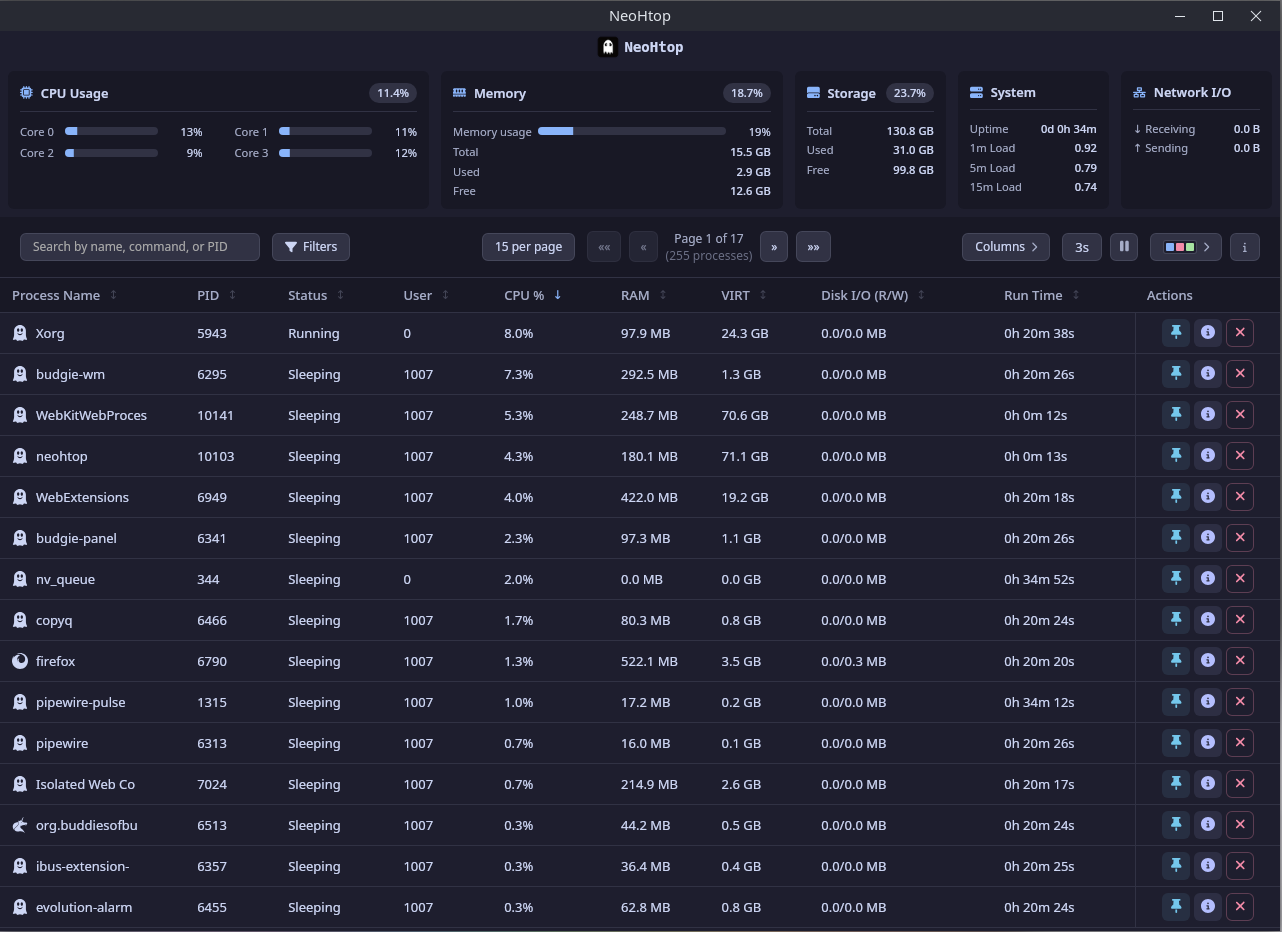Pin the WebExtensions process
Viewport: 1282px width, 932px height.
[x=1176, y=497]
